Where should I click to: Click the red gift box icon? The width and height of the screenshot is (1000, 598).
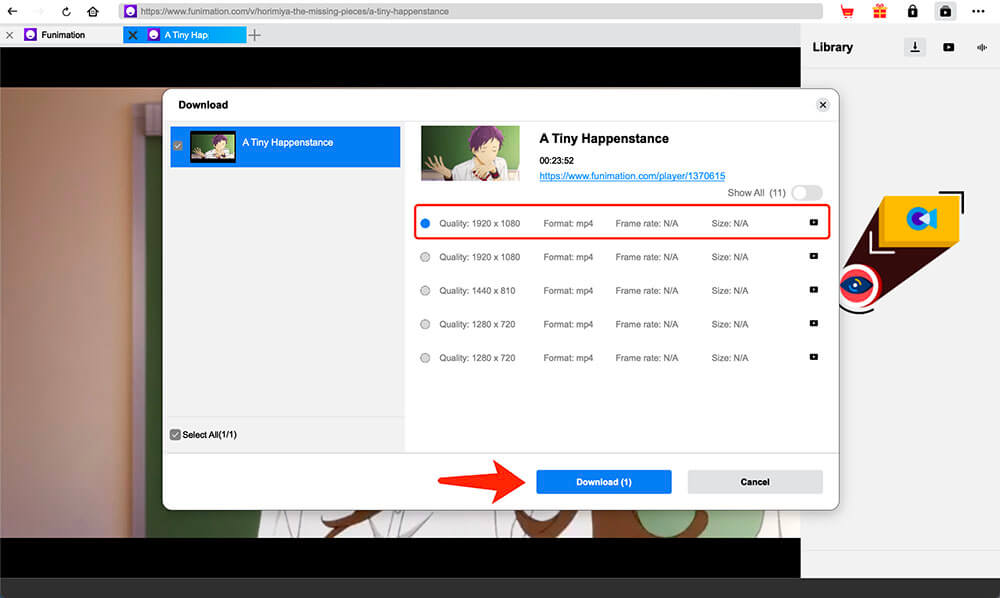pyautogui.click(x=879, y=12)
